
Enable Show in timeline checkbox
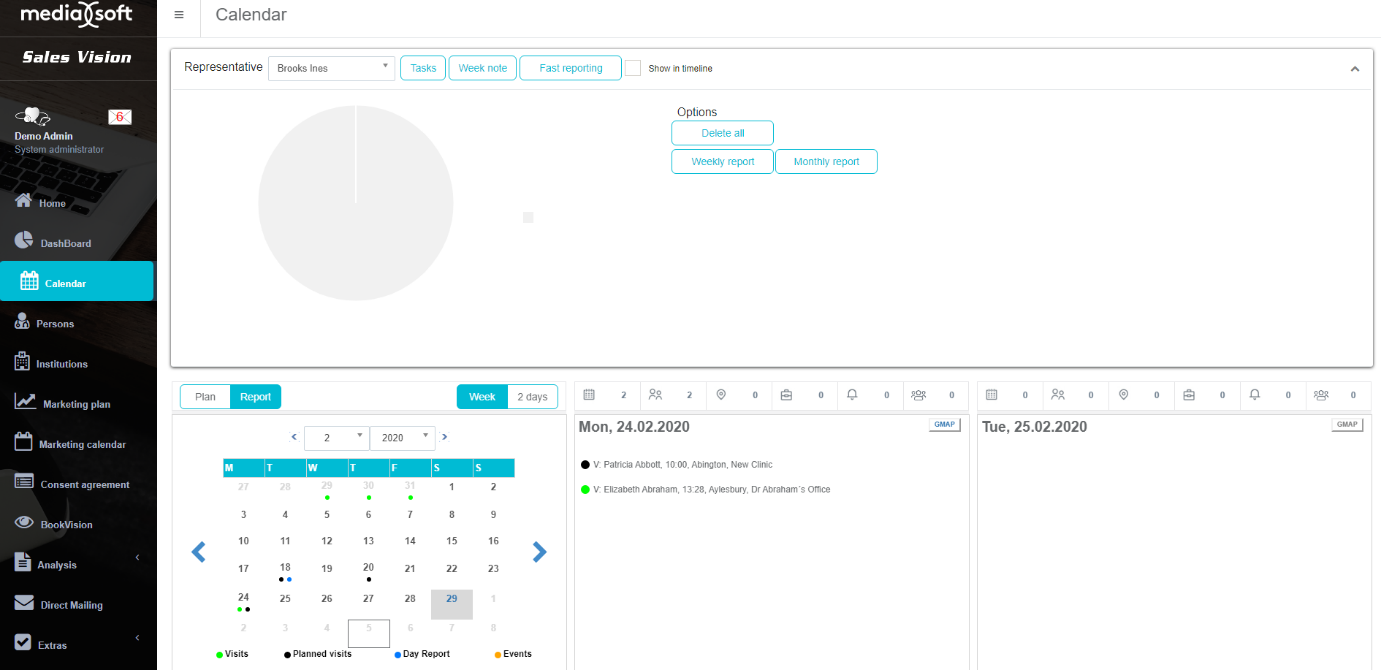[x=633, y=68]
